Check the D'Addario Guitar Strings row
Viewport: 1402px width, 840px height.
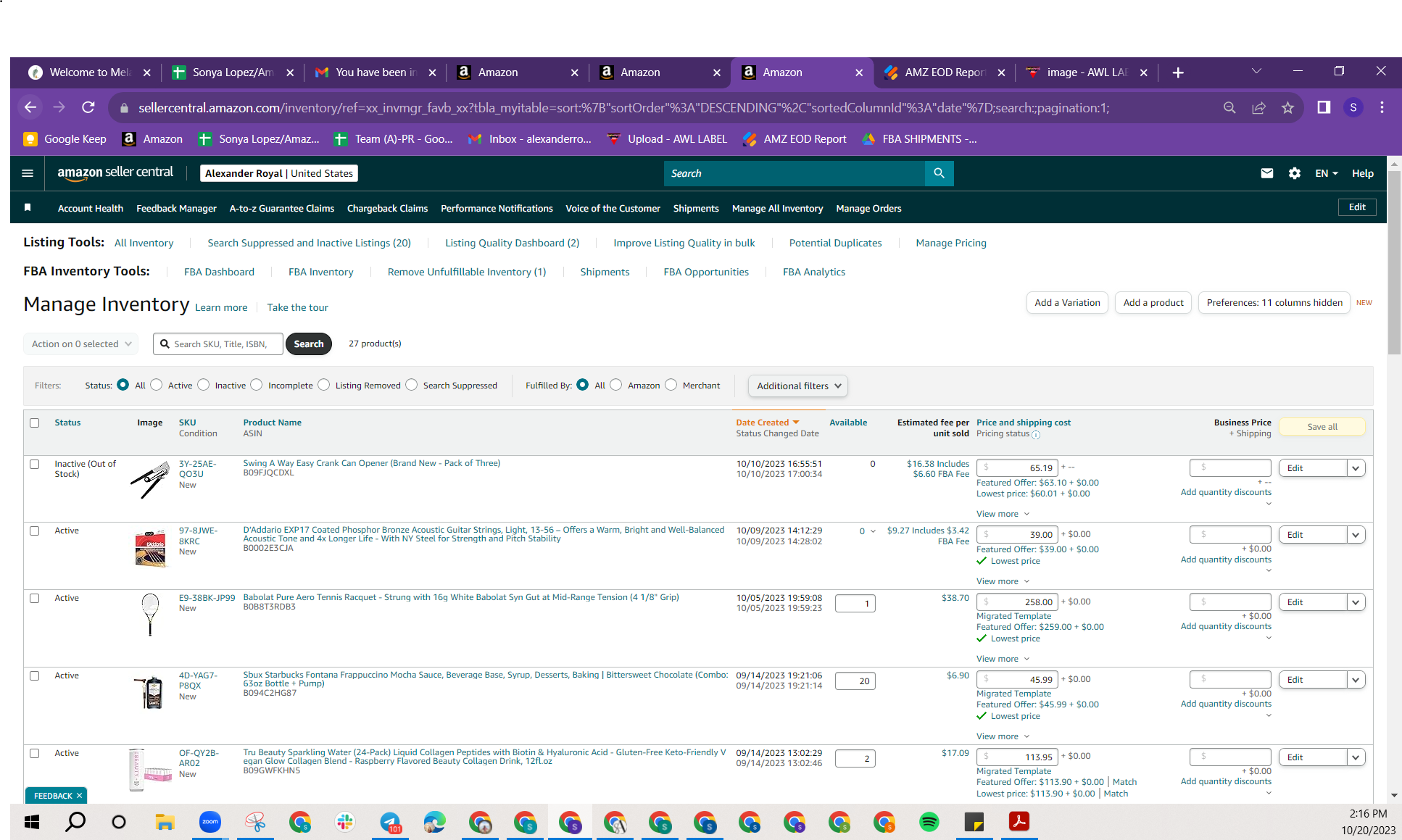point(34,531)
